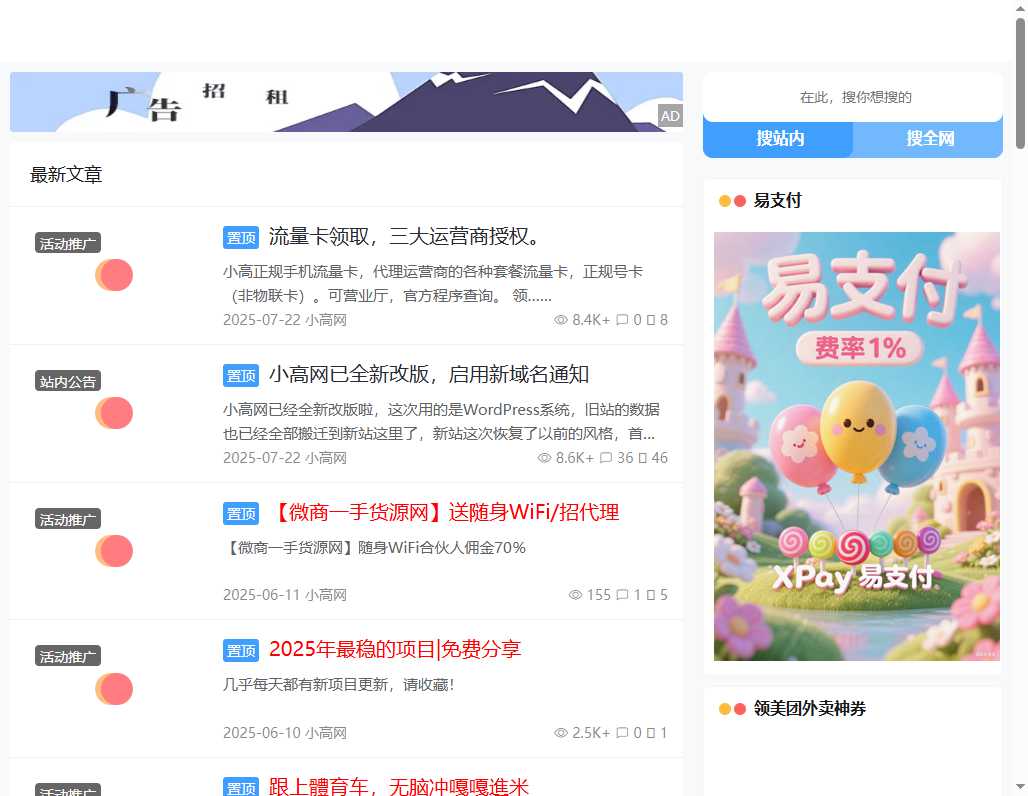Click the 站内公告 category badge
This screenshot has width=1028, height=796.
pyautogui.click(x=67, y=380)
